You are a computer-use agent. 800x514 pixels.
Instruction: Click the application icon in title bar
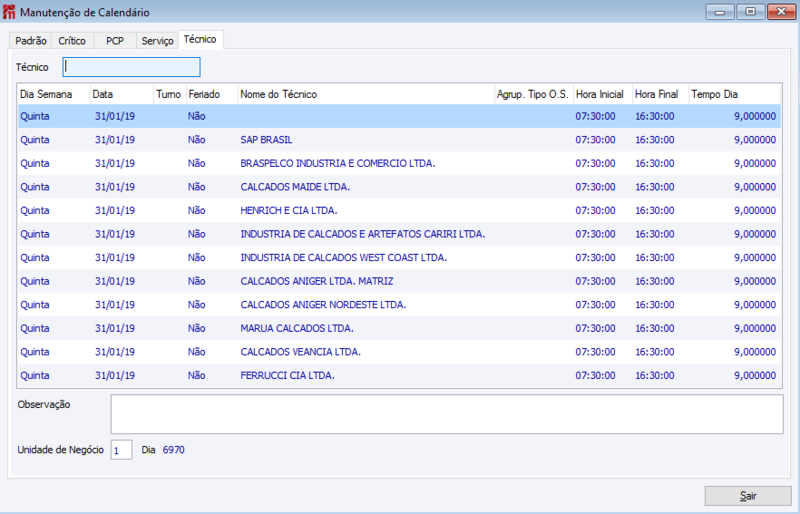click(x=9, y=12)
